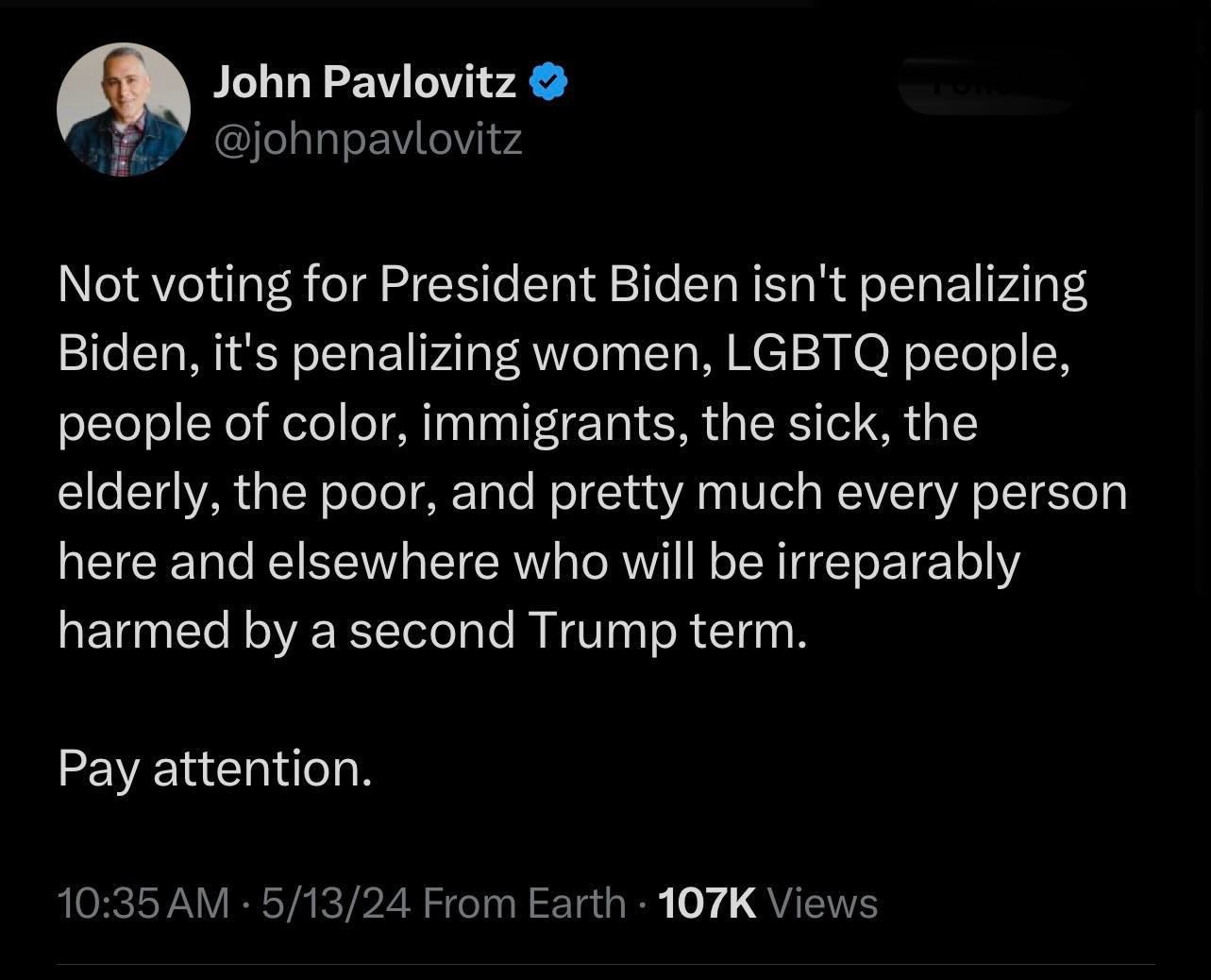Click the blue verified checkmark badge
Viewport: 1211px width, 980px height.
[x=548, y=84]
